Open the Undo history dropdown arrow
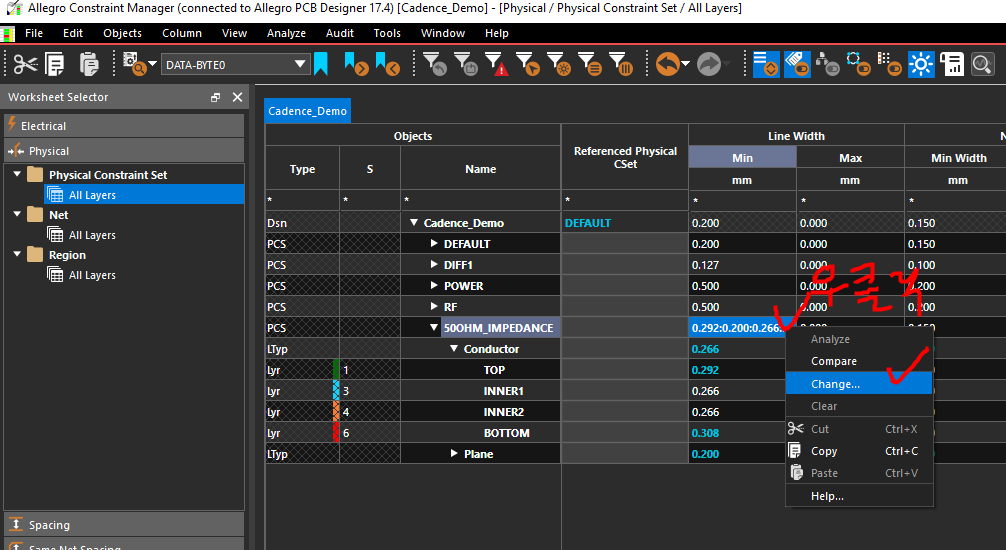This screenshot has height=550, width=1006. pyautogui.click(x=685, y=64)
